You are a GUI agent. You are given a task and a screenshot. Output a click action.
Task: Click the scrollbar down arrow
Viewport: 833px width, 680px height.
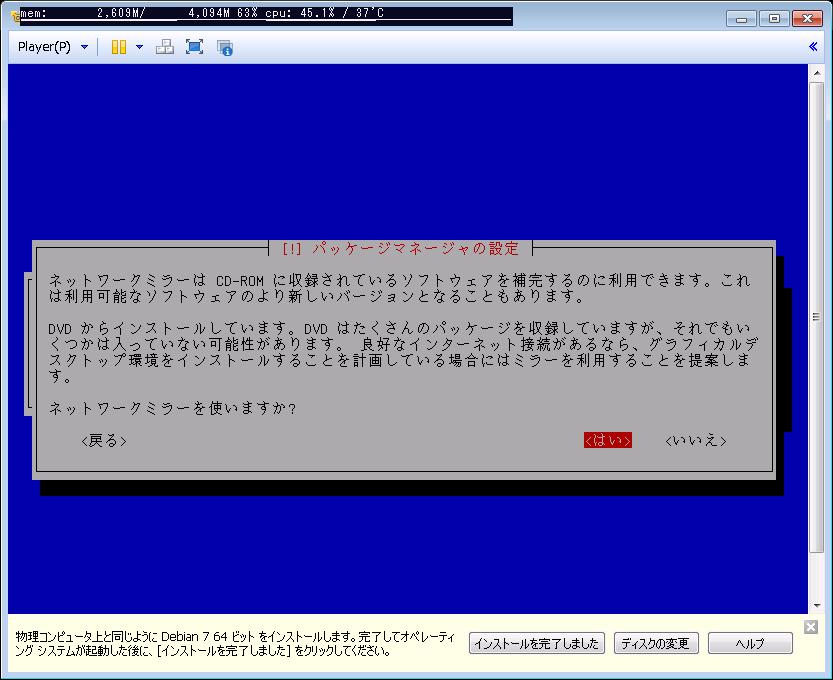[817, 606]
